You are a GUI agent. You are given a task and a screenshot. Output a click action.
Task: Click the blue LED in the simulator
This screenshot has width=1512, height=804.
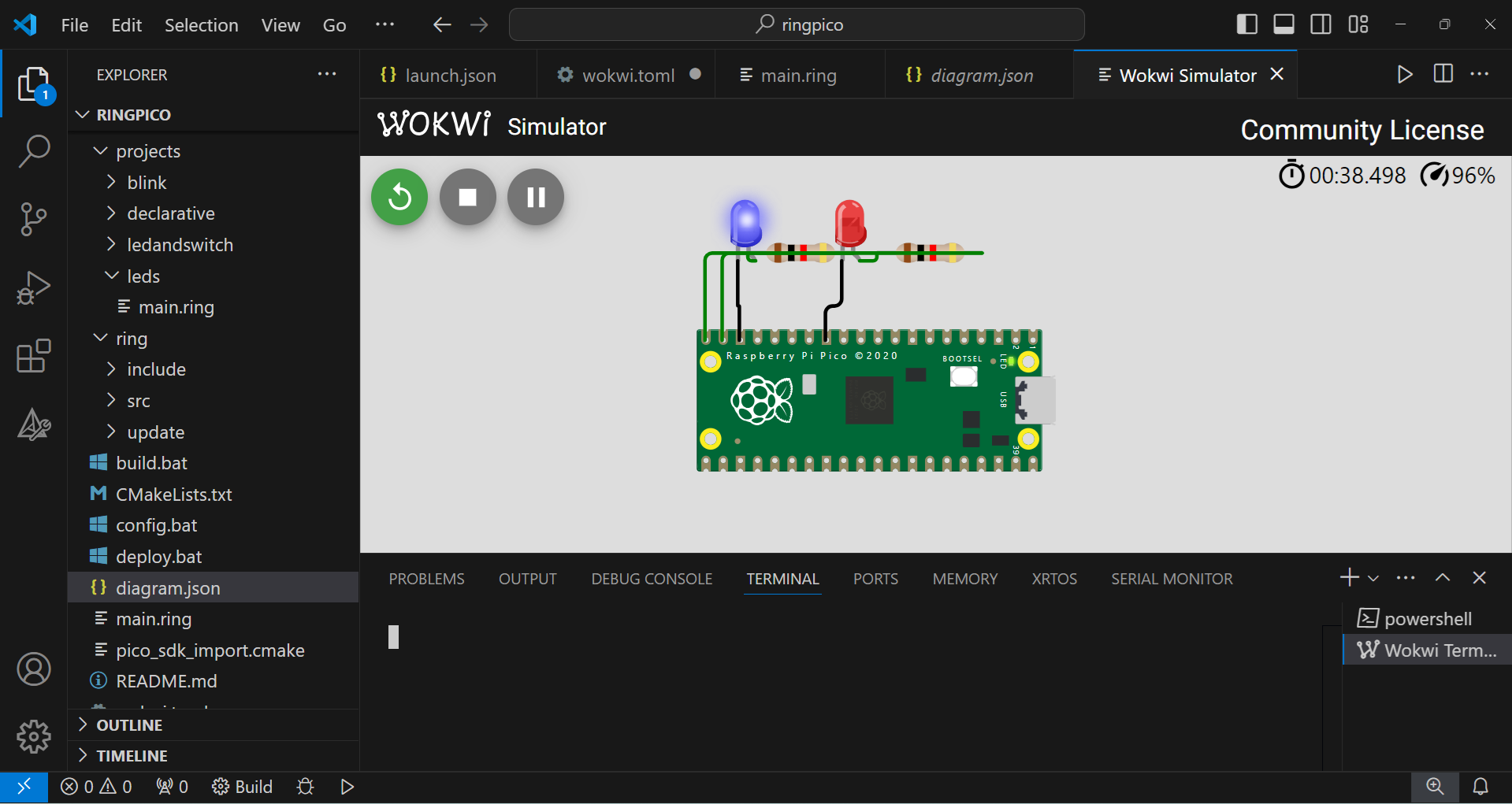[x=745, y=222]
